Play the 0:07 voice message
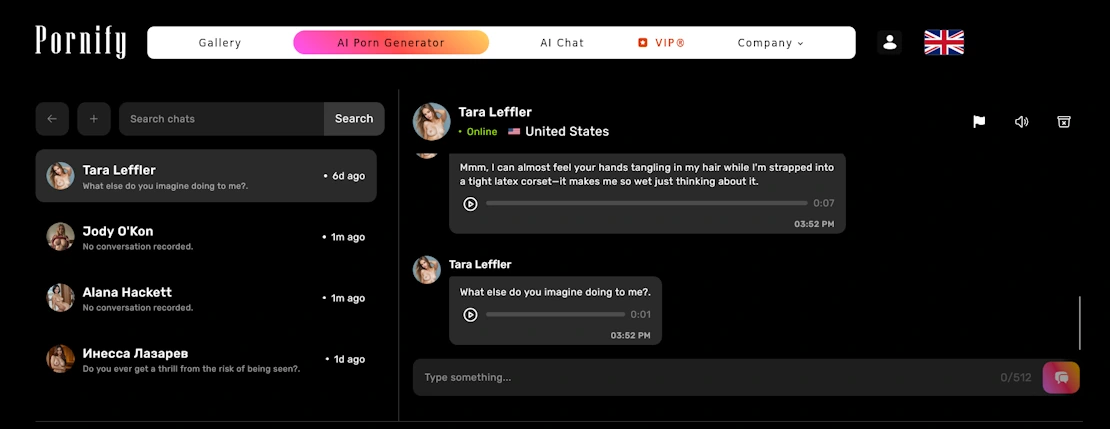Viewport: 1110px width, 429px height. click(x=470, y=204)
